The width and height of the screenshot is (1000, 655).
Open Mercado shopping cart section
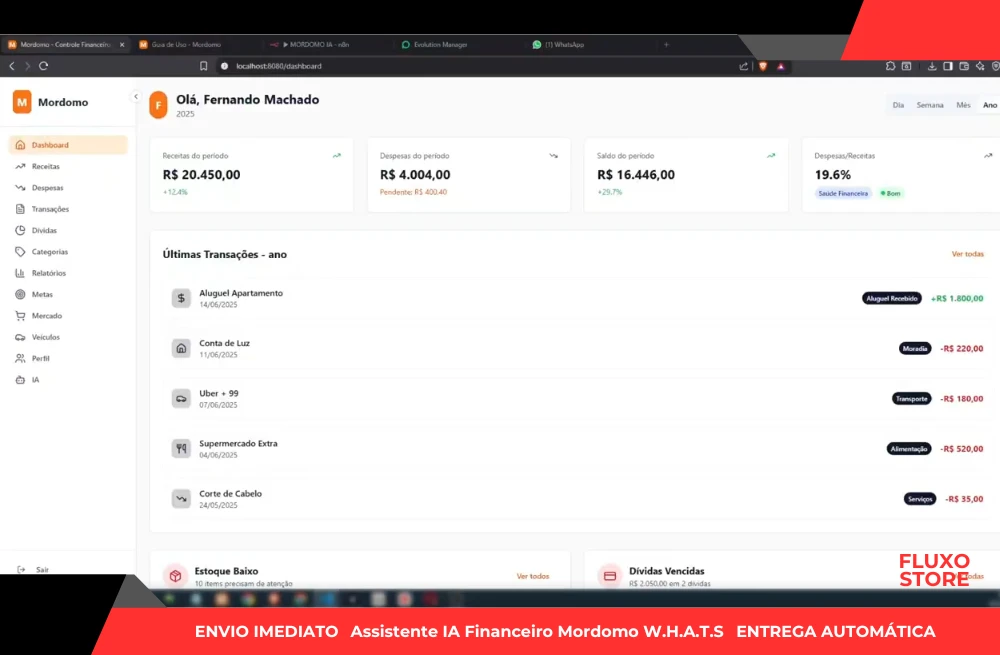(x=21, y=316)
